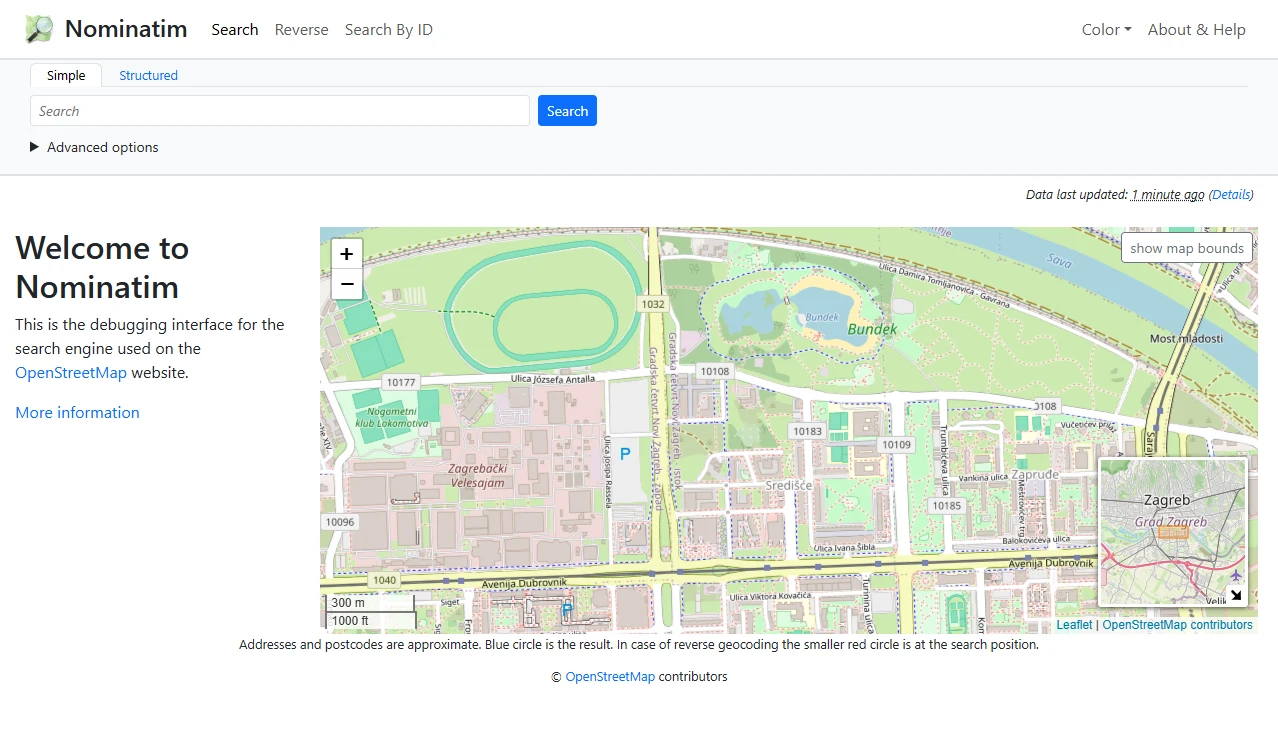Open the Leaflet attribution link

1074,625
